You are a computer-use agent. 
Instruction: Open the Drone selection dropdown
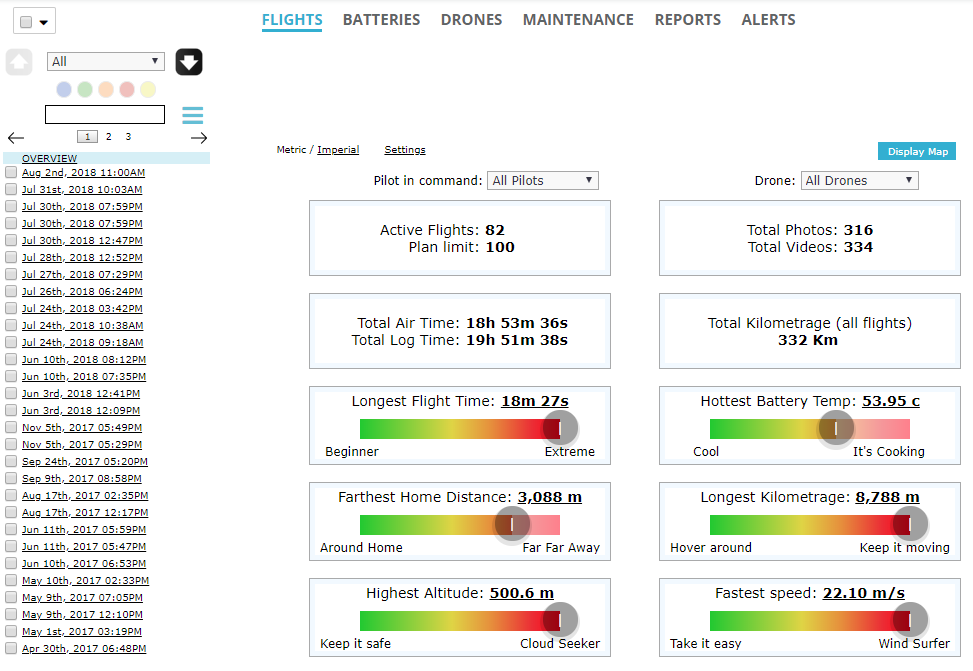(859, 181)
